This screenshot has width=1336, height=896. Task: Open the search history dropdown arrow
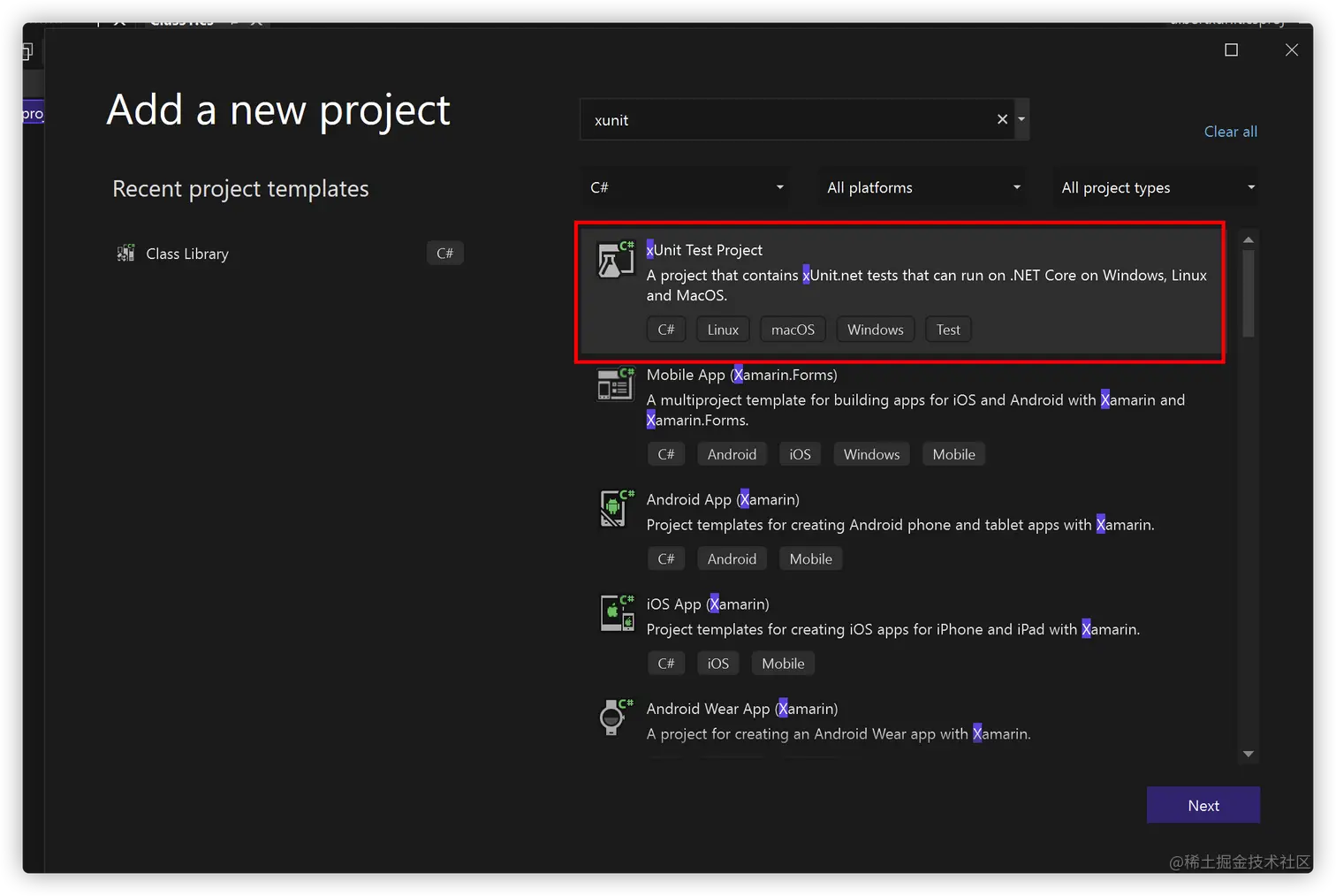tap(1021, 119)
